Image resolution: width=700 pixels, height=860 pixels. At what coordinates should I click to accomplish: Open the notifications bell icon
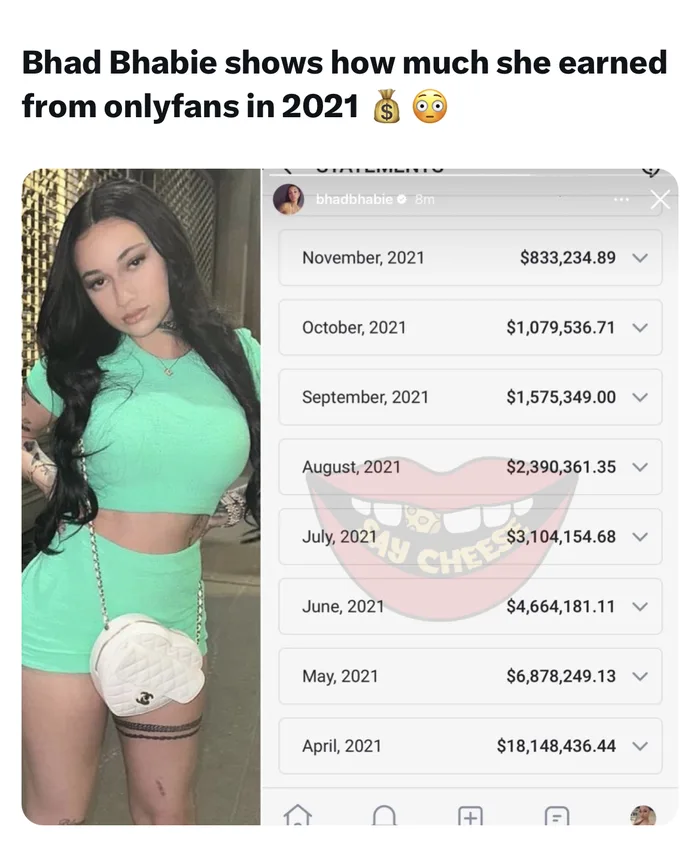[x=384, y=815]
